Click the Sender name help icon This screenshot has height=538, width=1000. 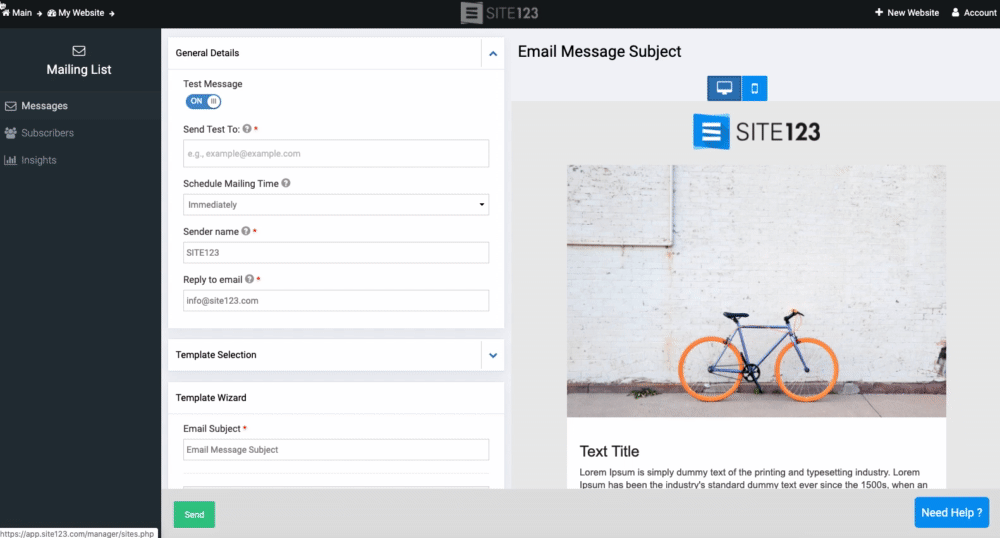[246, 231]
